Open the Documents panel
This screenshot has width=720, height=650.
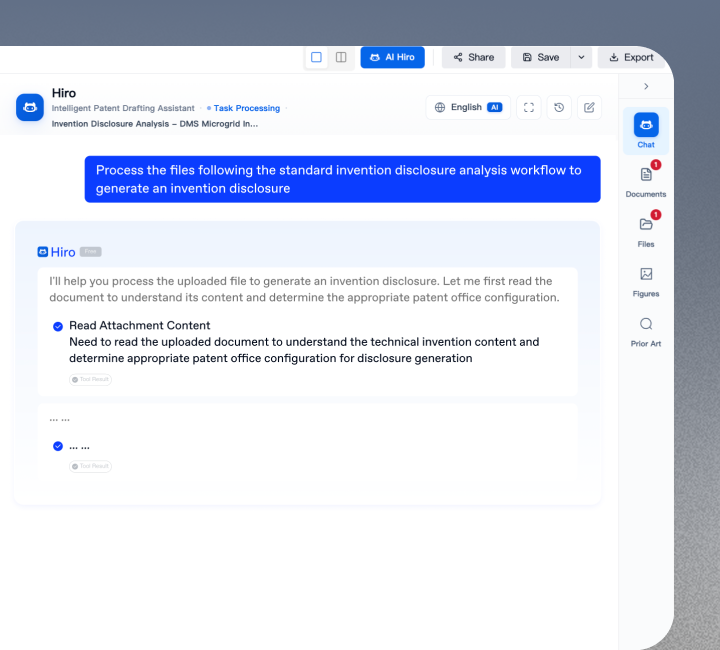pyautogui.click(x=646, y=179)
